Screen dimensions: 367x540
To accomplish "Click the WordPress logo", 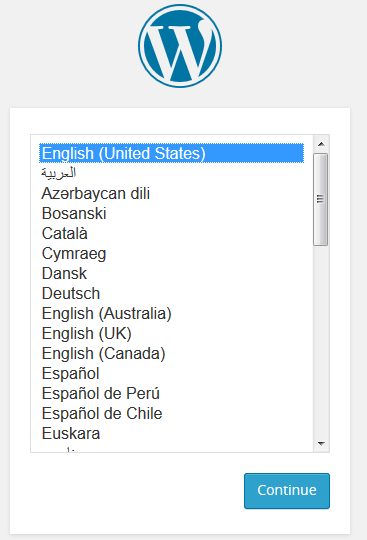I will 180,46.
